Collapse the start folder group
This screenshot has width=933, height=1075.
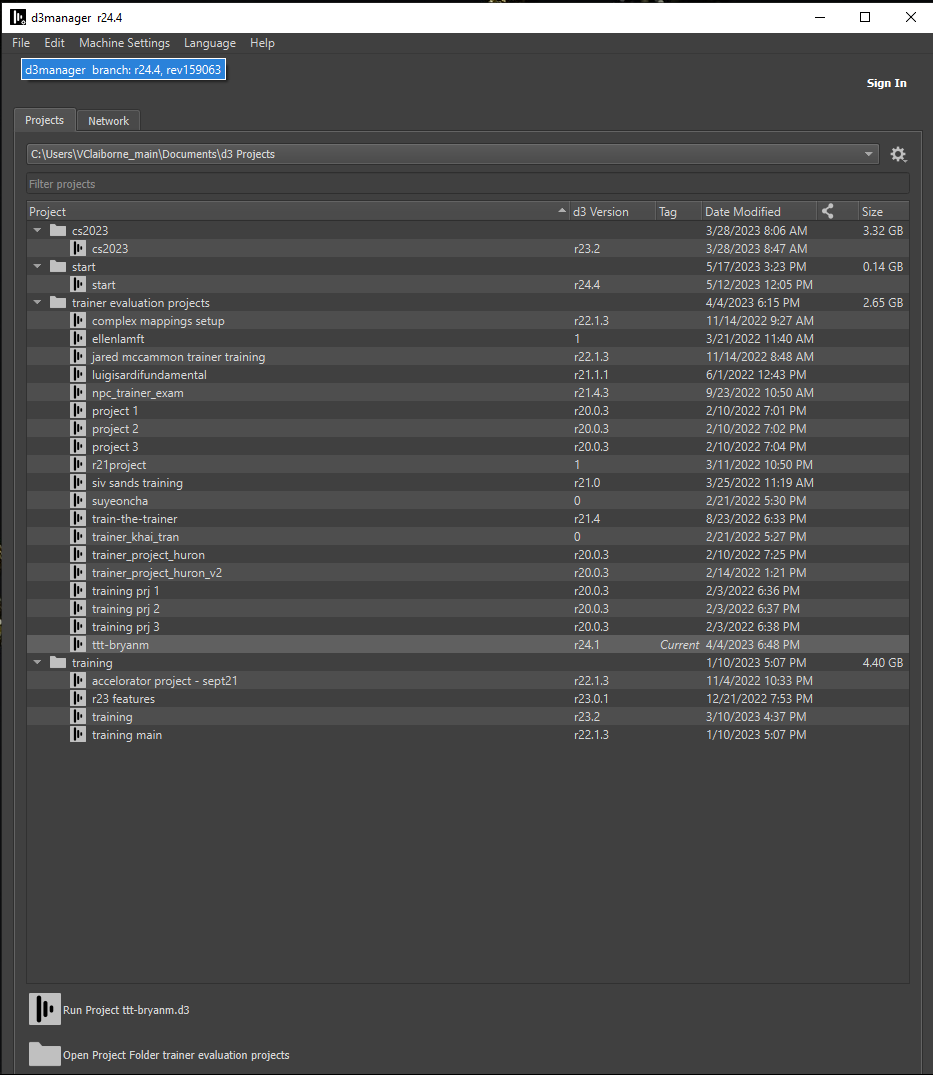point(38,267)
